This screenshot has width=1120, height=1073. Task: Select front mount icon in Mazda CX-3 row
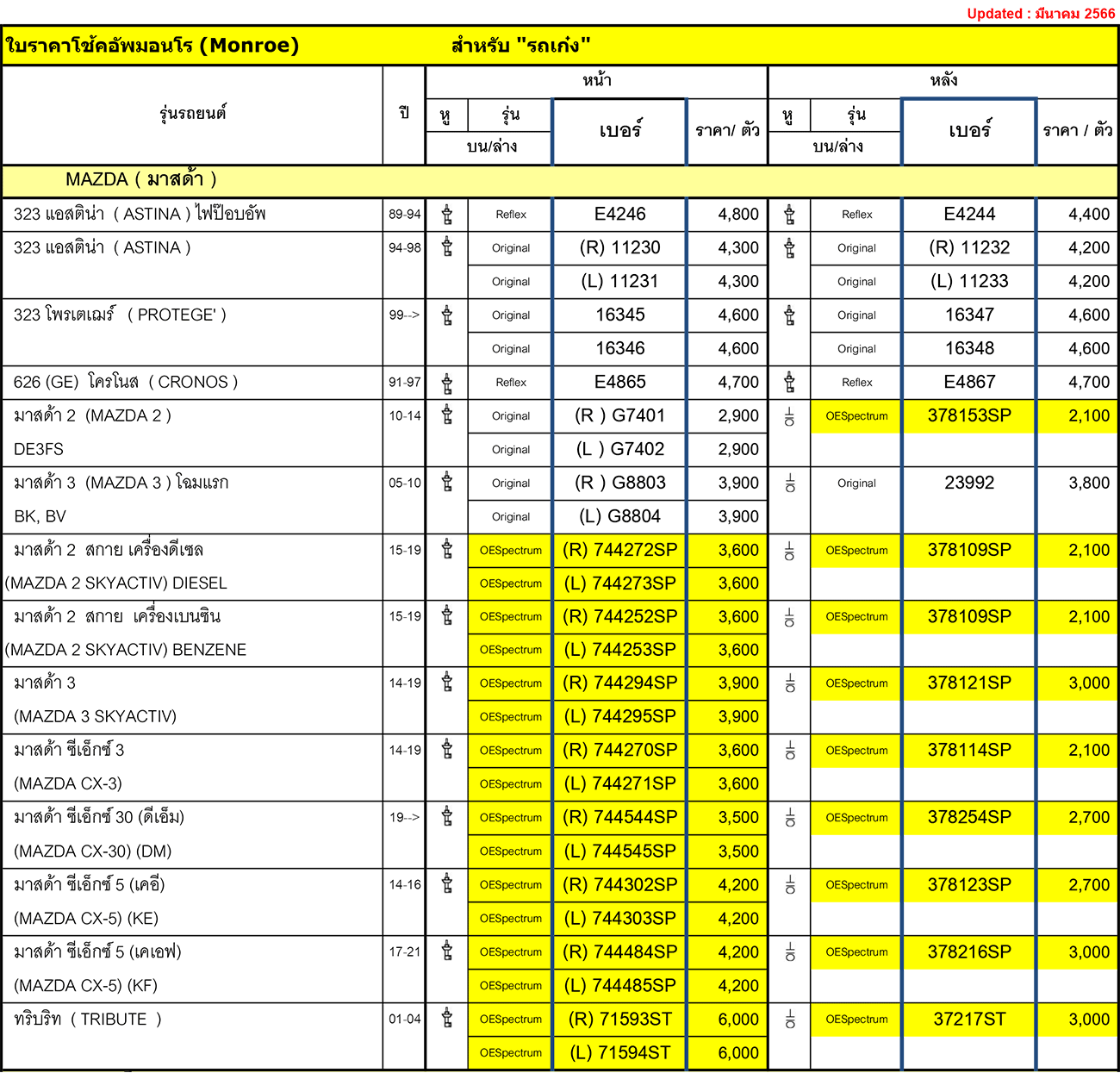[x=446, y=751]
